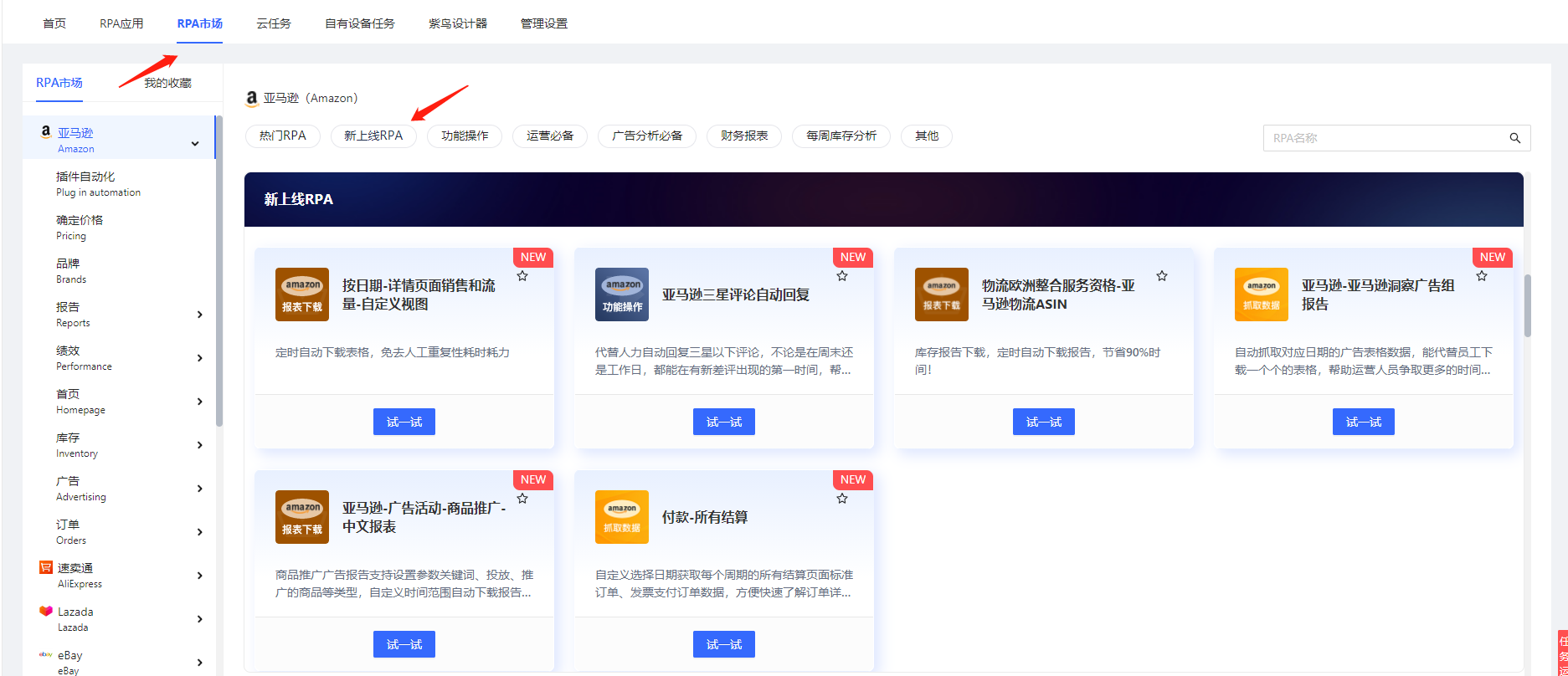Click 试一试 on 亚马逊三星评论自动回复 card
Viewport: 1568px width, 676px height.
(x=724, y=422)
